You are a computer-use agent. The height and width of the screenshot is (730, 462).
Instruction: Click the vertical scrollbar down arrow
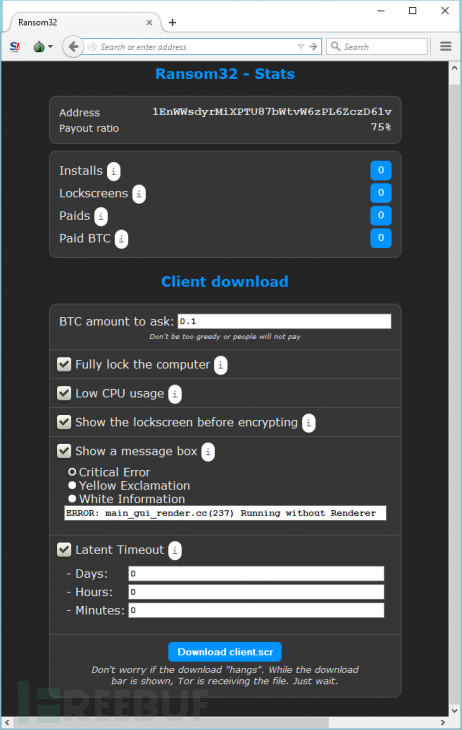click(x=455, y=711)
